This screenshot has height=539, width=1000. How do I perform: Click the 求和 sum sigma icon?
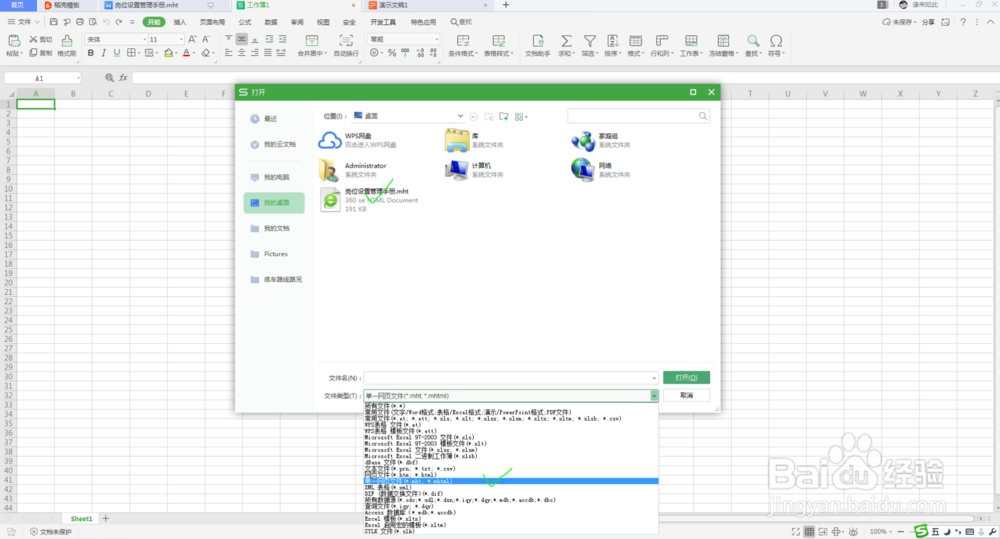click(x=566, y=41)
